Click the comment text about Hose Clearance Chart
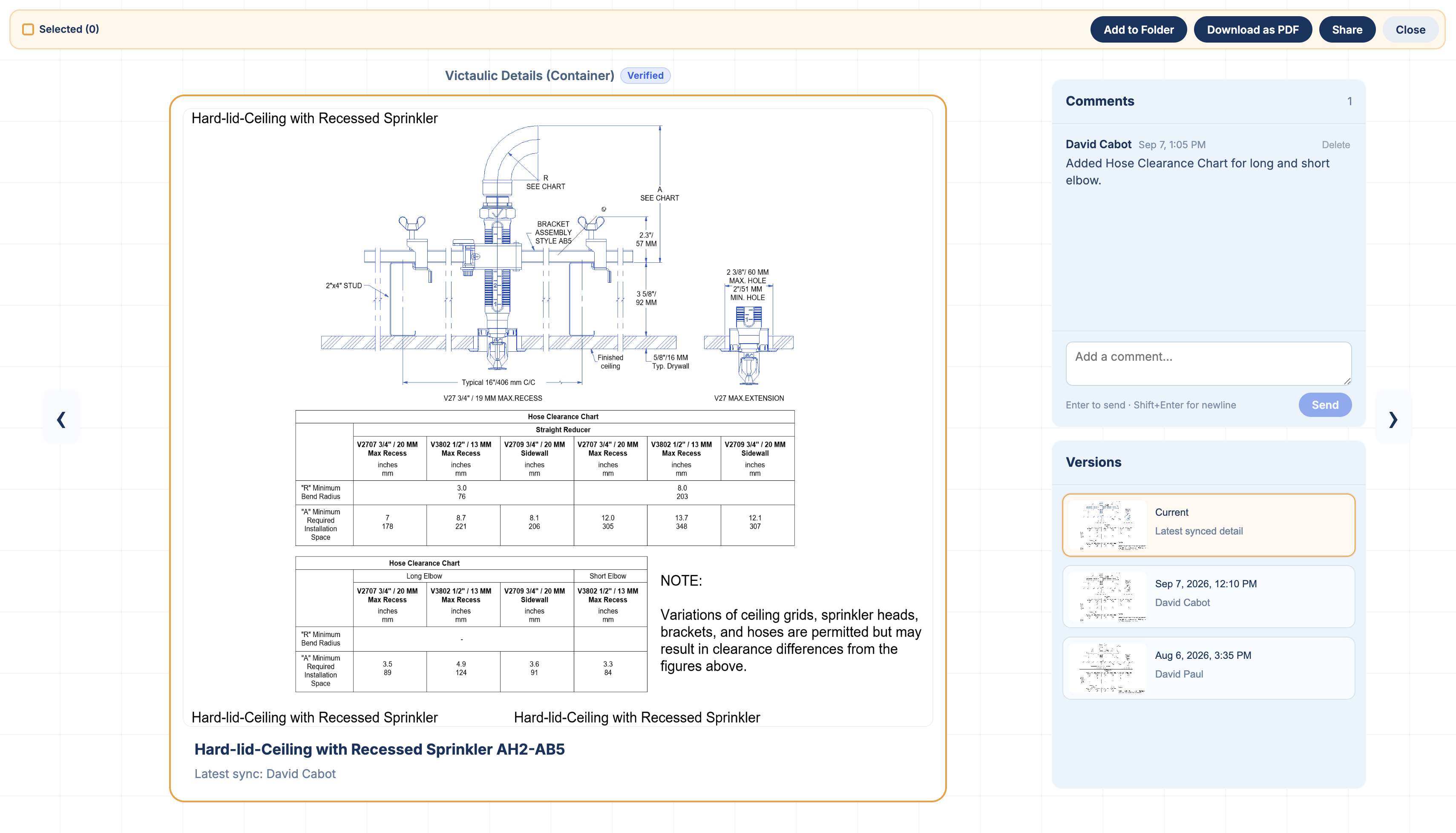 click(x=1197, y=172)
